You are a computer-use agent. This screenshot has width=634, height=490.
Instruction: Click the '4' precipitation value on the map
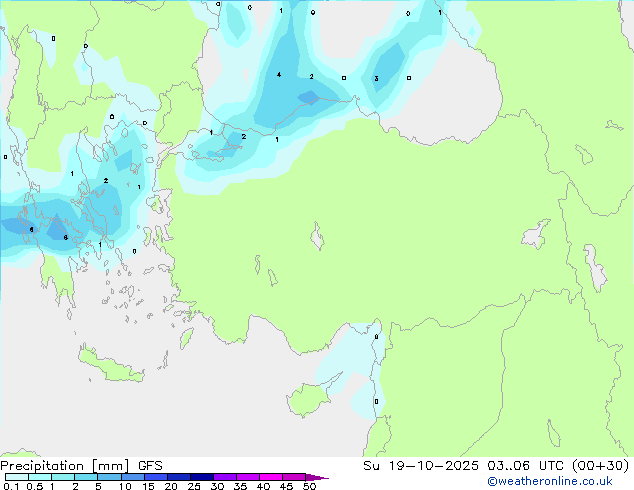click(279, 75)
